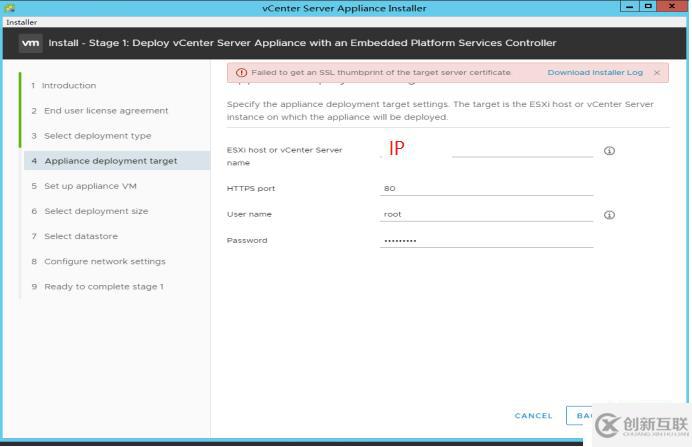Click the BACK button
This screenshot has height=447, width=692.
coord(579,416)
